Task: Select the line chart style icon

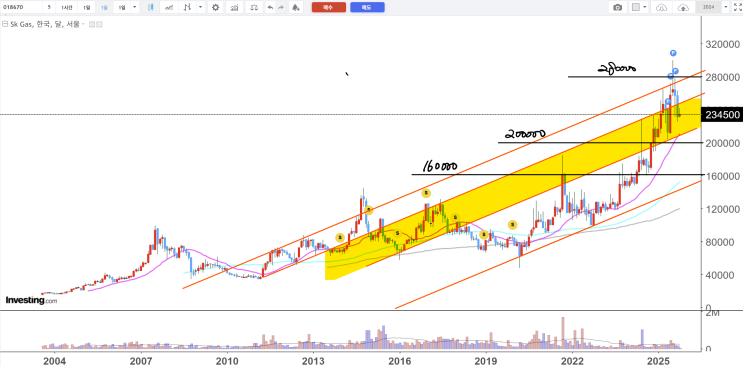Action: 169,7
